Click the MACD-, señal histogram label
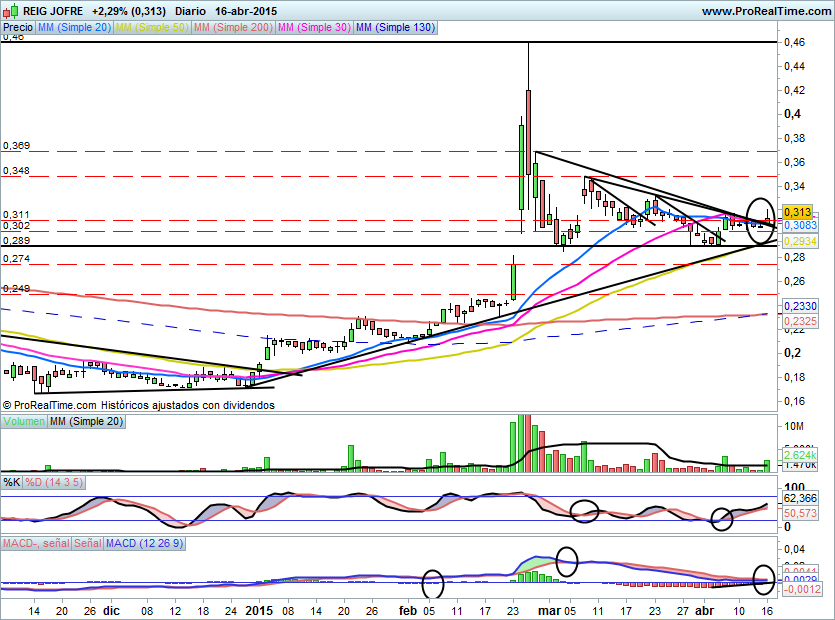 (x=35, y=543)
